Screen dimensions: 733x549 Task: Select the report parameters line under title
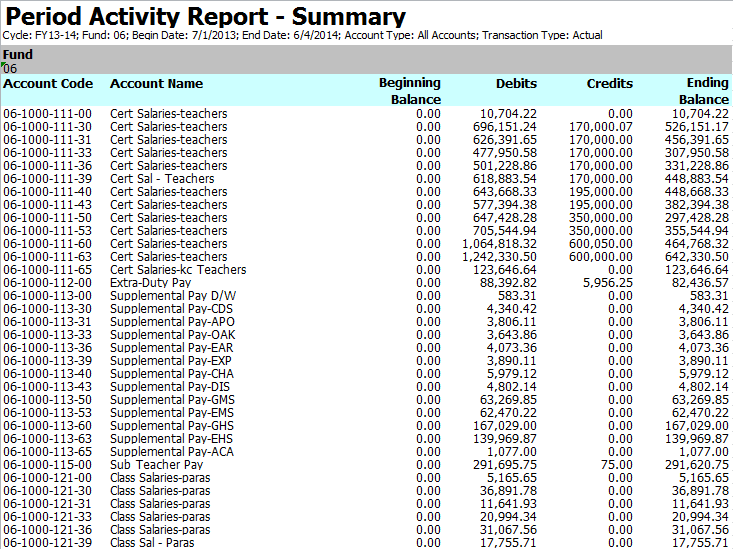(x=302, y=35)
